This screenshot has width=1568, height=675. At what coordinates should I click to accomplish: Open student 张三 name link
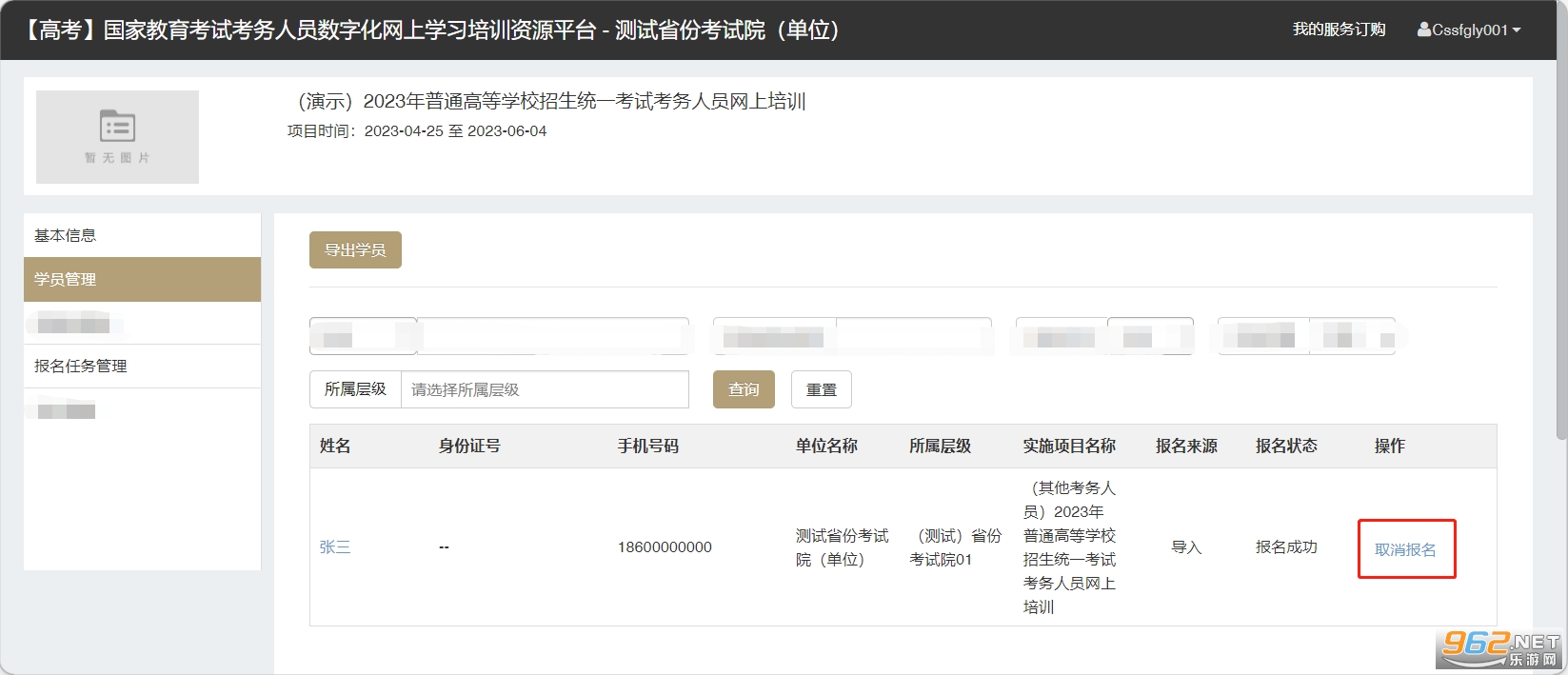335,547
